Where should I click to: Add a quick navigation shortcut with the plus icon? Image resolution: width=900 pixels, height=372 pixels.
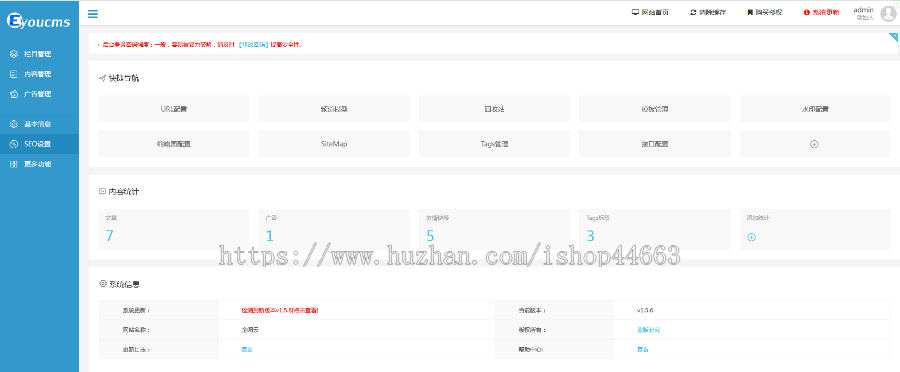click(814, 144)
